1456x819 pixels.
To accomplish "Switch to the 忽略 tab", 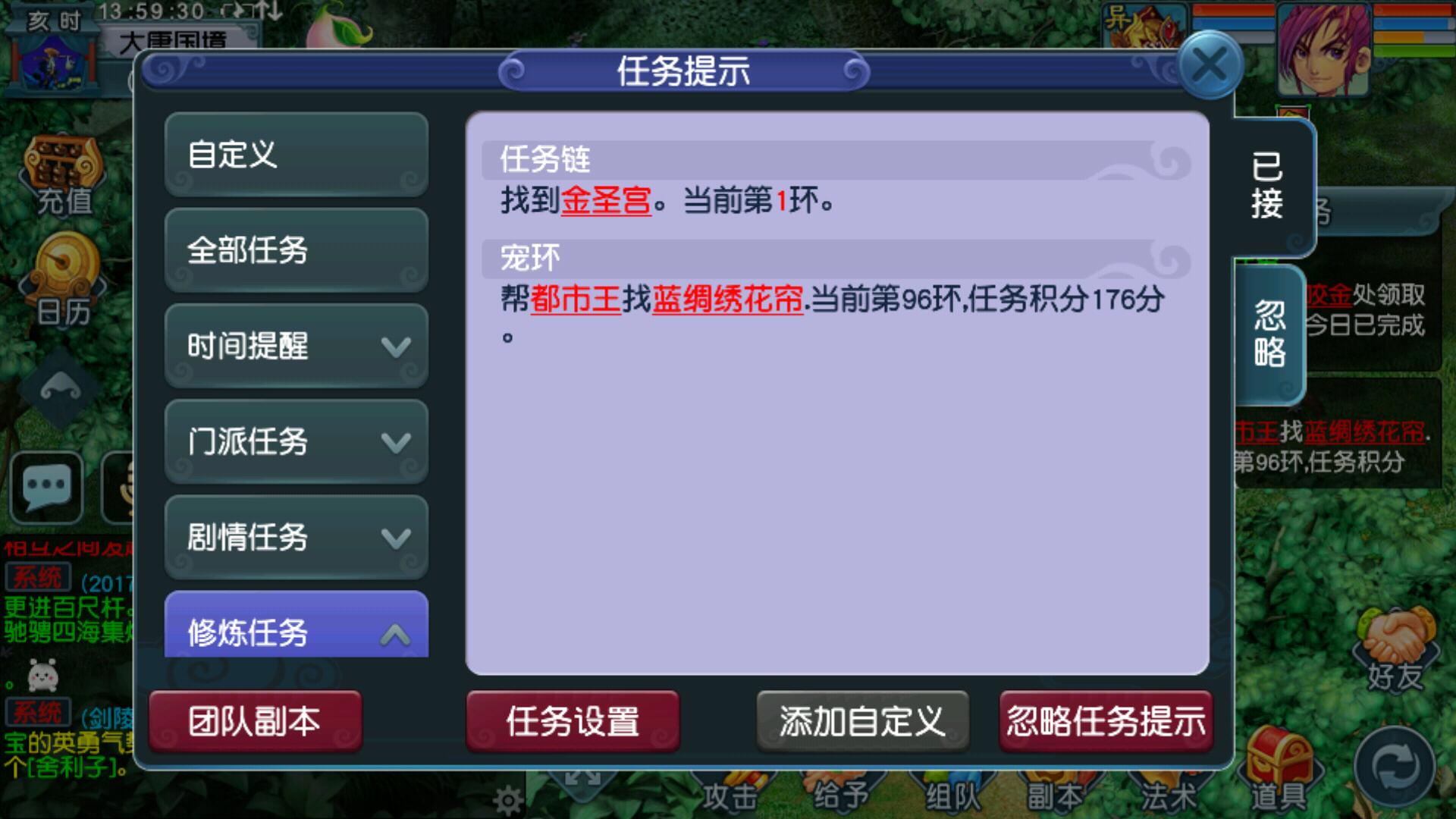I will coord(1269,334).
